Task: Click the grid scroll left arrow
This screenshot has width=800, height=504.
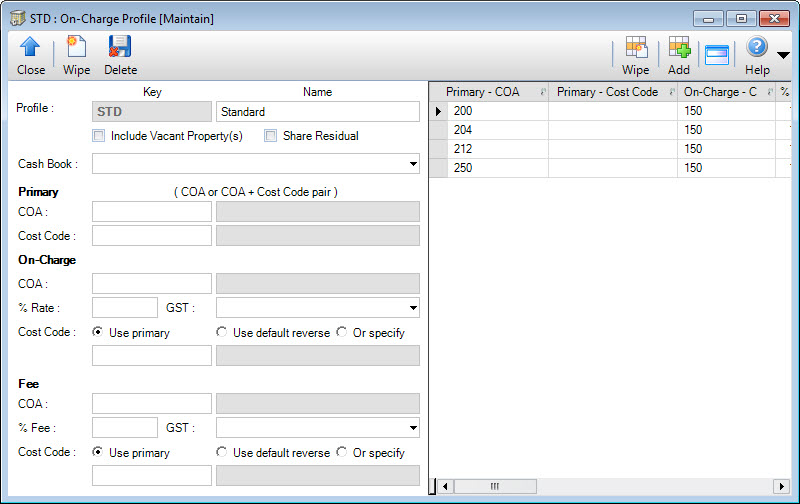Action: pyautogui.click(x=445, y=486)
